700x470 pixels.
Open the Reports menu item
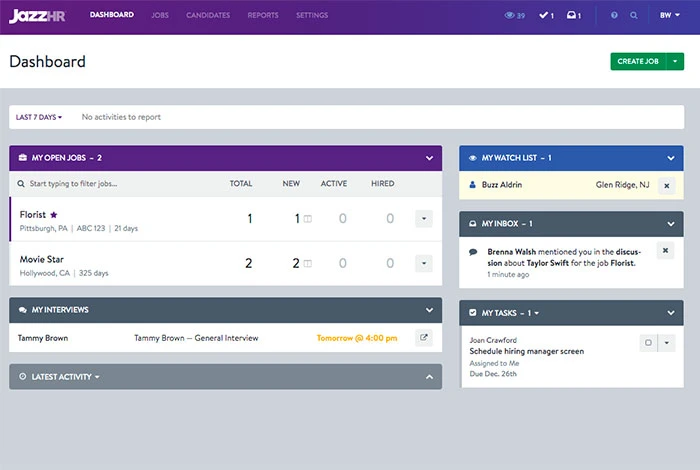[263, 16]
